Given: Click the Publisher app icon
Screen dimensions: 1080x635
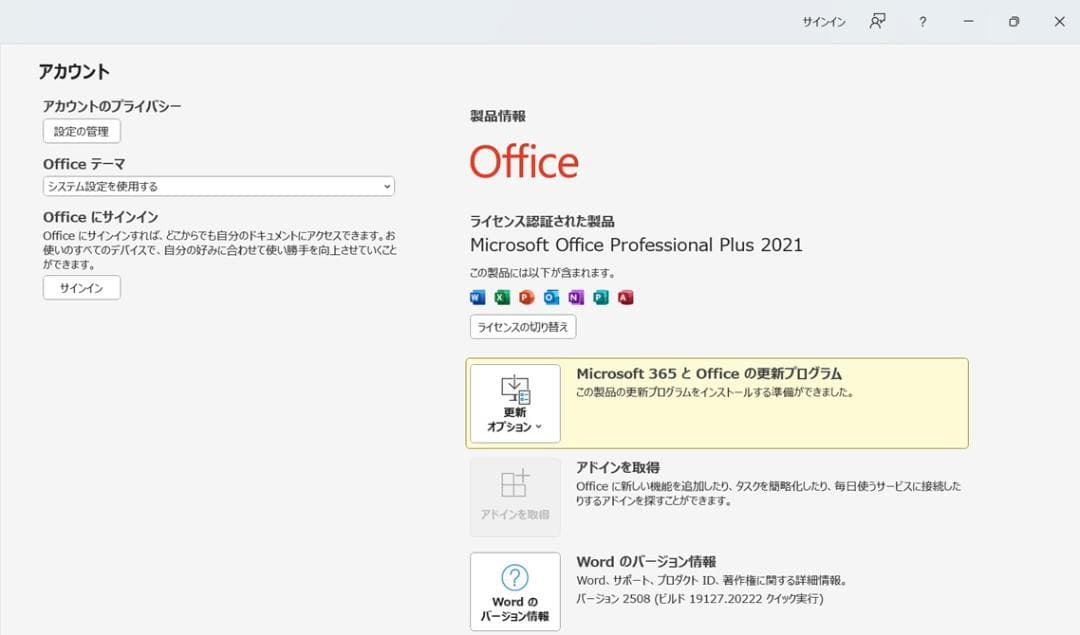Looking at the screenshot, I should 601,297.
